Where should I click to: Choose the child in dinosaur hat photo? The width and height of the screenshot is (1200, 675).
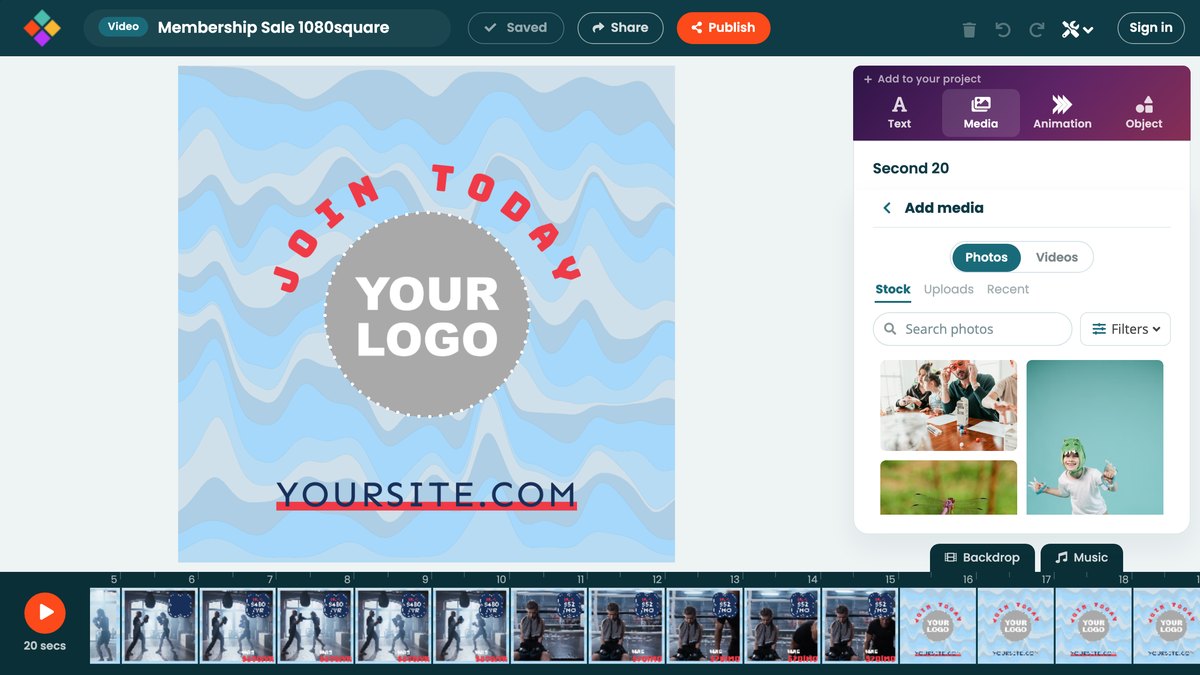click(1095, 437)
